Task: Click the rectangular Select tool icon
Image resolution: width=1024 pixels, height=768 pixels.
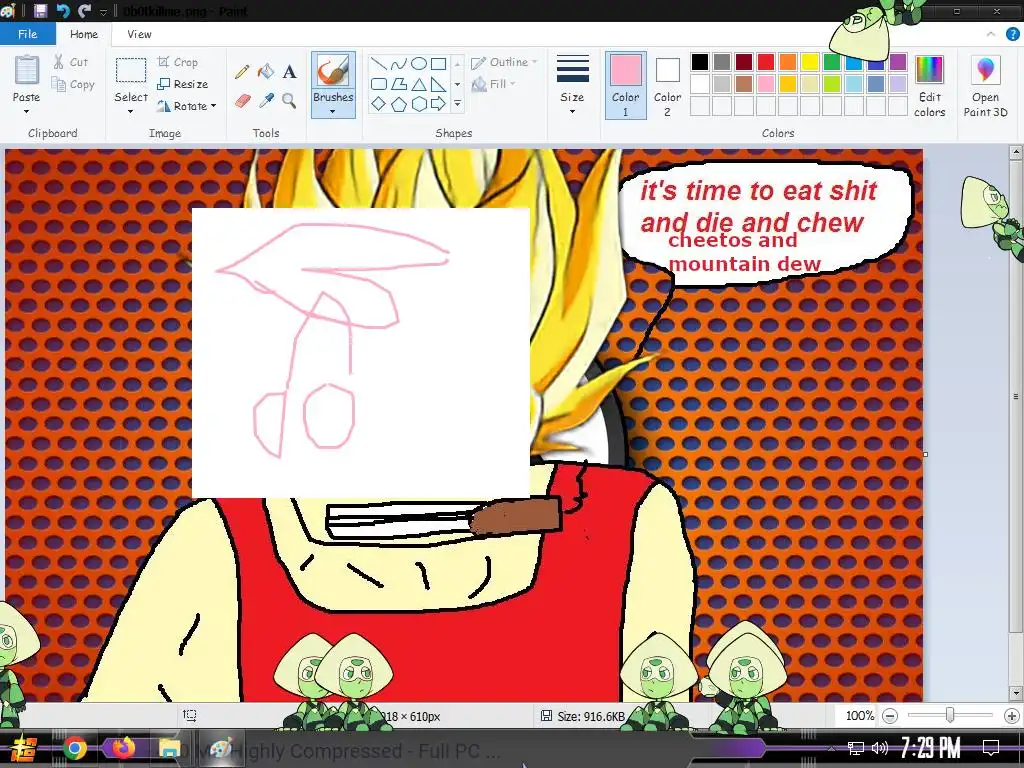Action: click(x=131, y=71)
